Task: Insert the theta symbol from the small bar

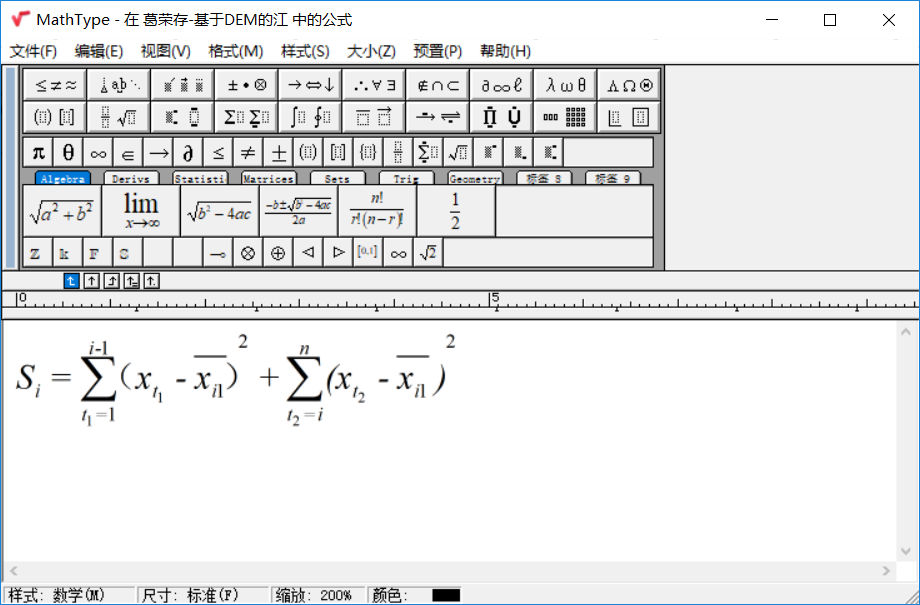Action: pyautogui.click(x=68, y=152)
